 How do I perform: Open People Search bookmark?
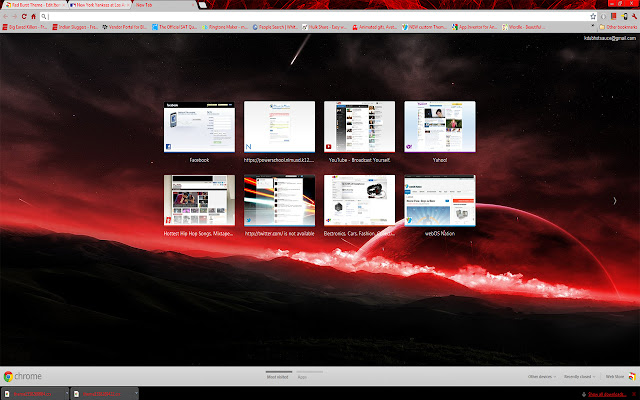tap(275, 27)
